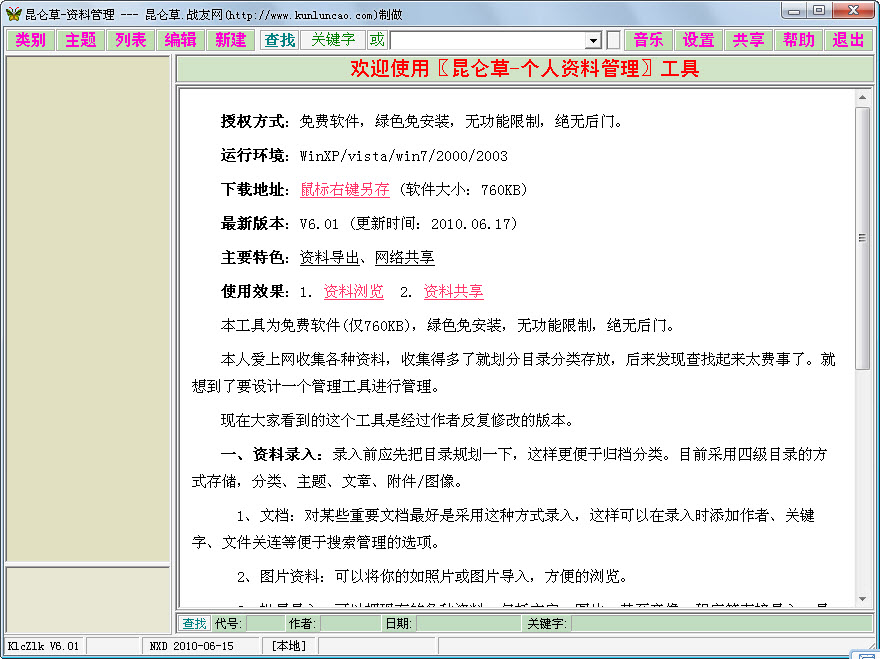Toggle the 或 search condition button
The image size is (880, 659).
(x=377, y=40)
